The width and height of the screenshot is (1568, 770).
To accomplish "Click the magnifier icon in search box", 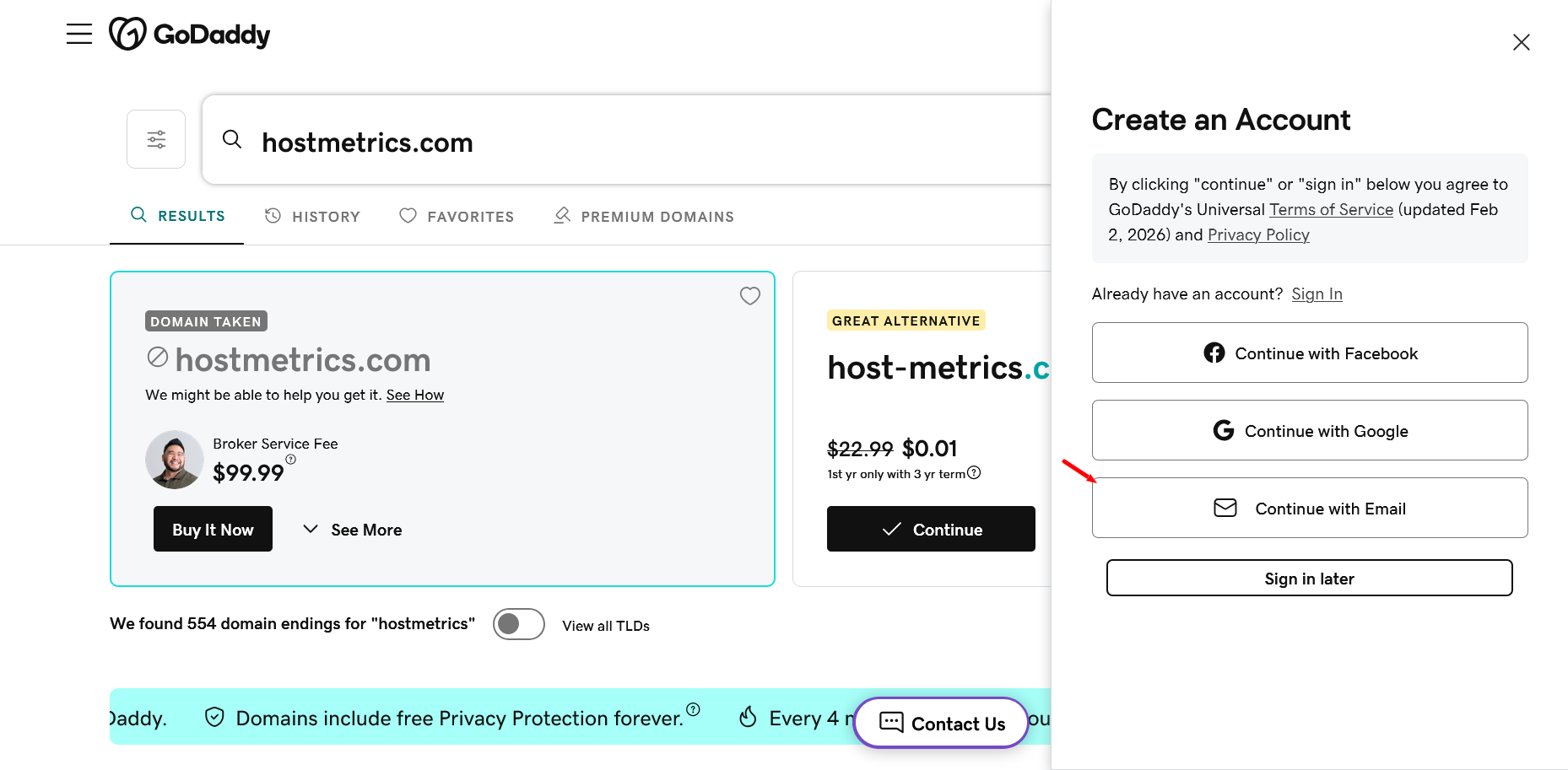I will (x=232, y=139).
